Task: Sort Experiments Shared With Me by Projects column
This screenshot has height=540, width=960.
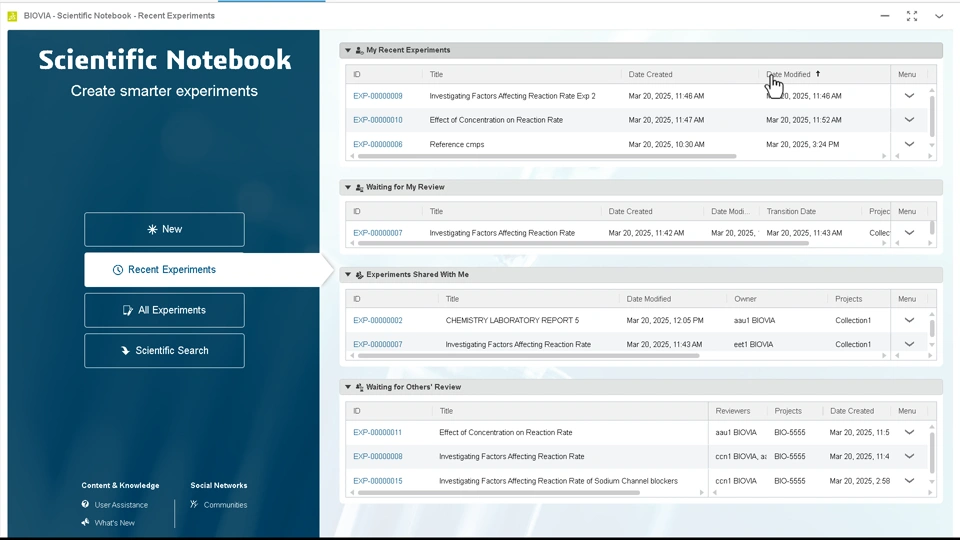Action: pos(849,299)
